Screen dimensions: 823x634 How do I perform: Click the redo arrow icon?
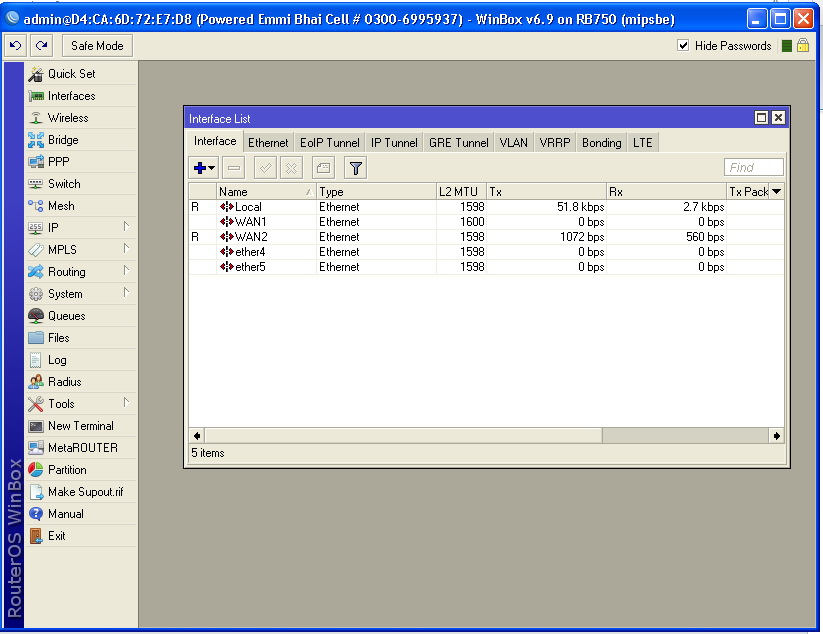click(40, 45)
